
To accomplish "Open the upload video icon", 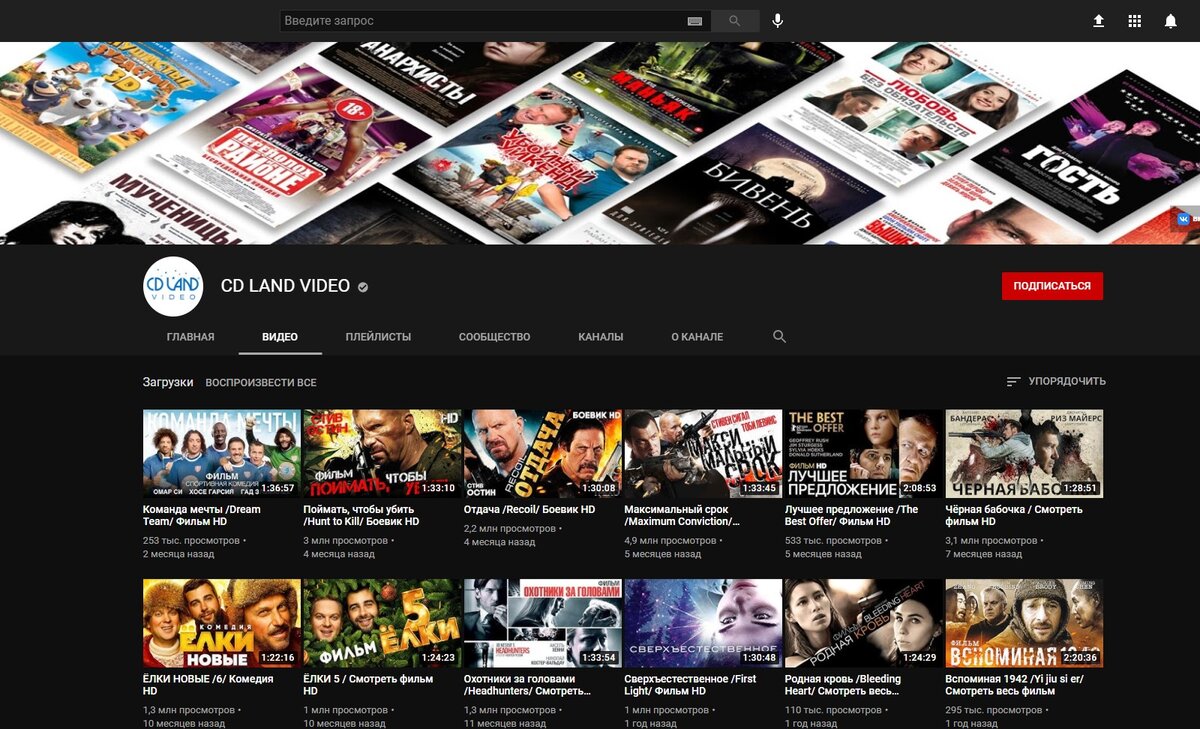I will 1098,21.
